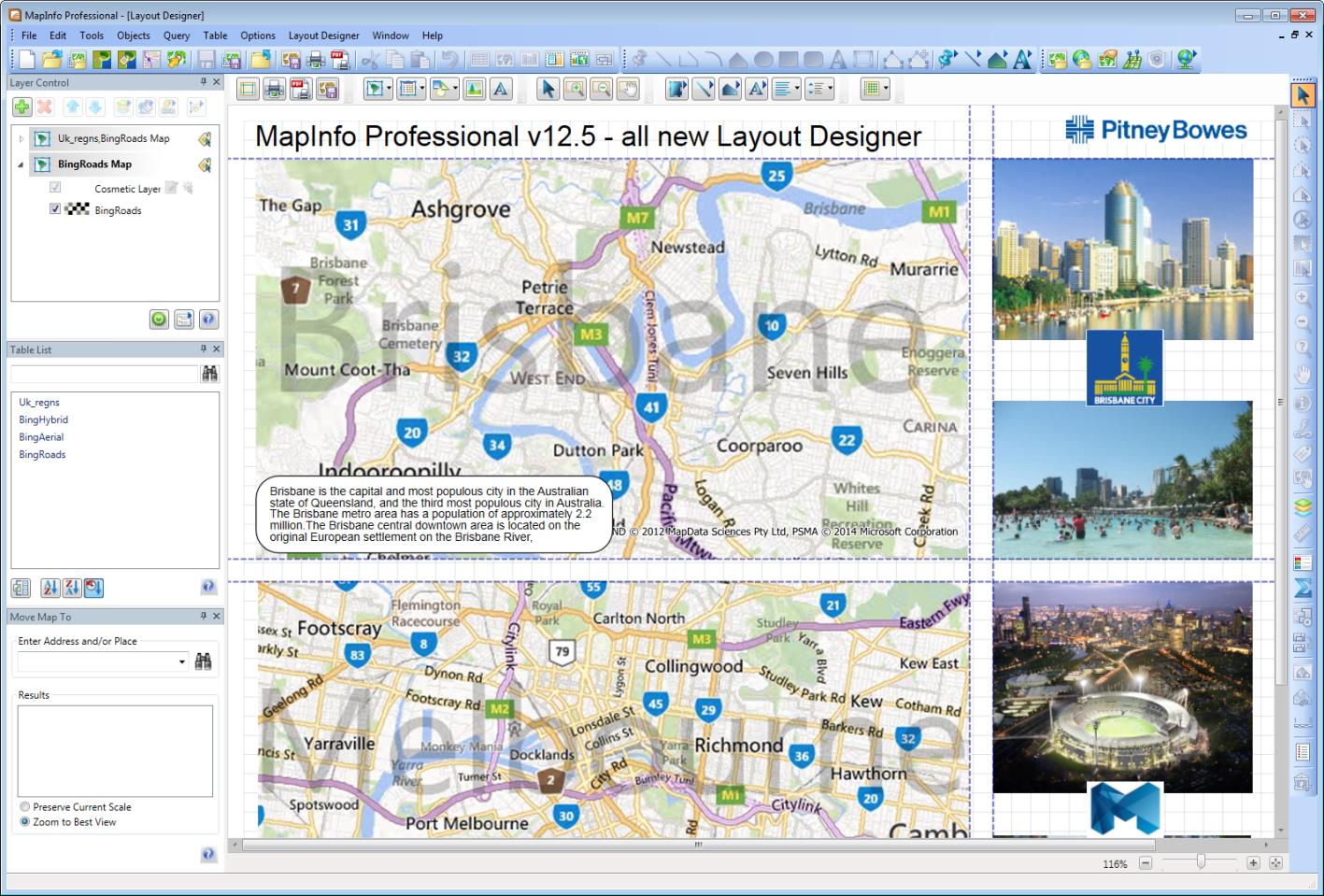
Task: Open the Tools menu
Action: pyautogui.click(x=92, y=36)
